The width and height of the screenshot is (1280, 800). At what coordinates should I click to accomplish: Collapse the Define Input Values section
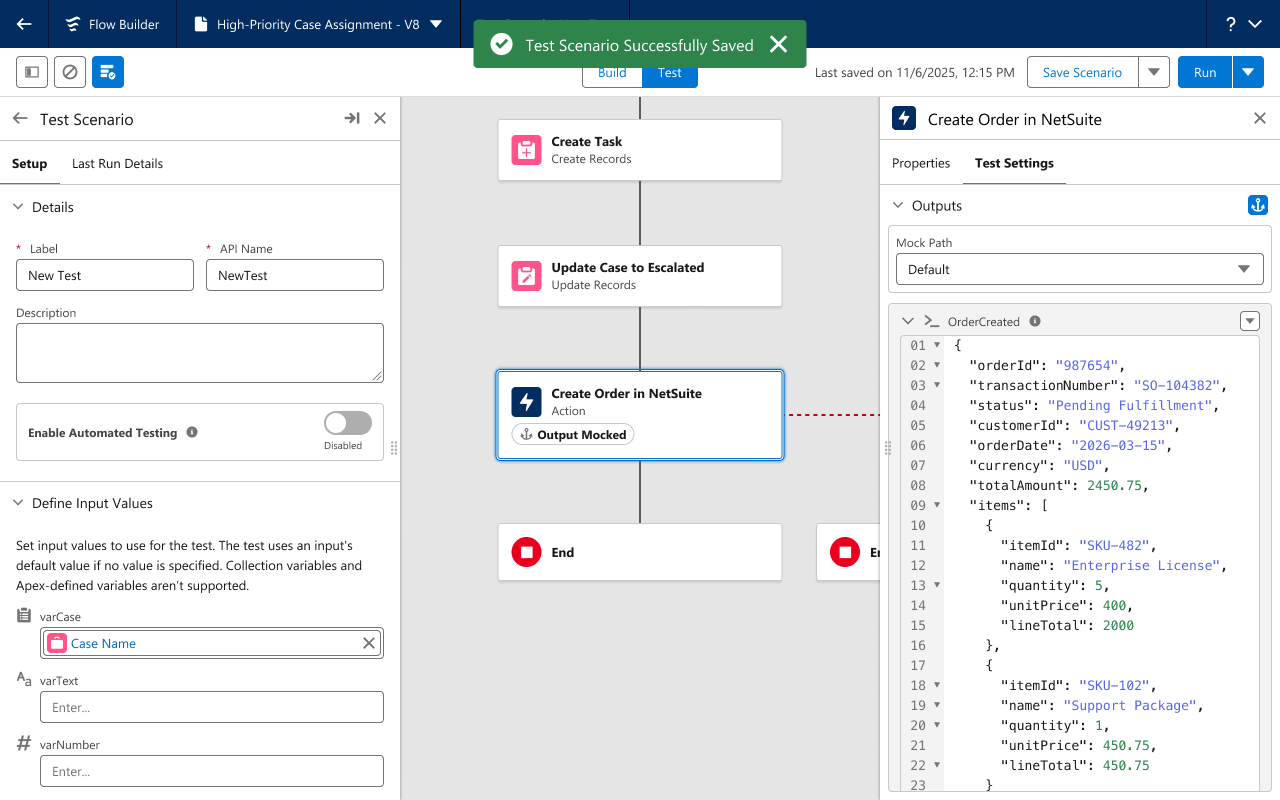19,503
